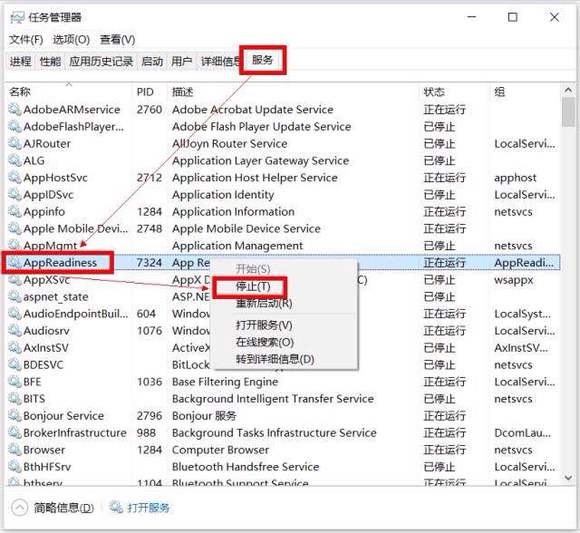The image size is (580, 533).
Task: Open the 文件(F) menu
Action: (26, 40)
